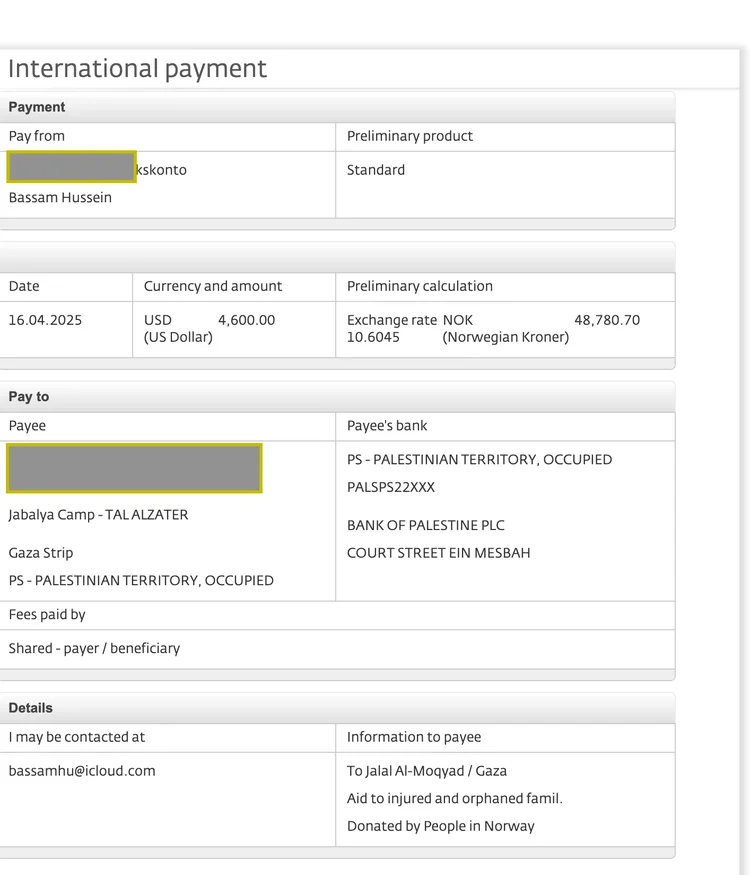Click the greyed-out account number box

click(x=71, y=167)
